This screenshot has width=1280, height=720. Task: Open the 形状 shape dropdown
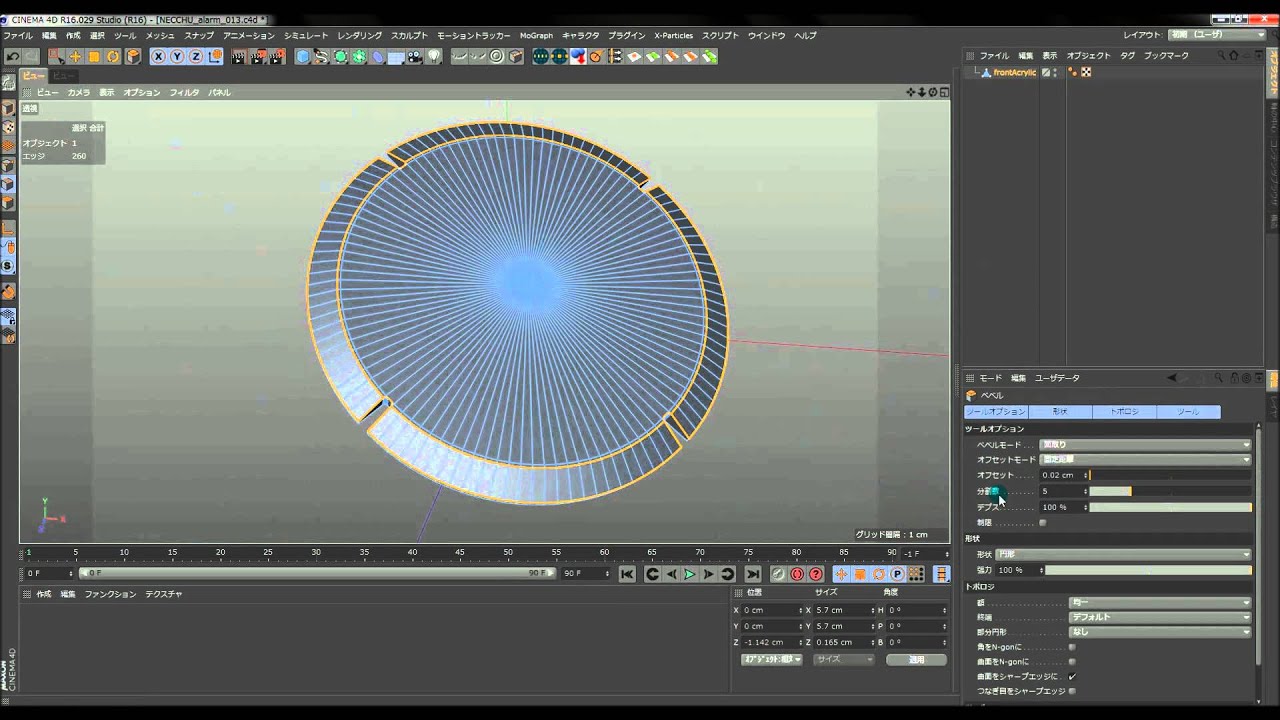[1123, 555]
